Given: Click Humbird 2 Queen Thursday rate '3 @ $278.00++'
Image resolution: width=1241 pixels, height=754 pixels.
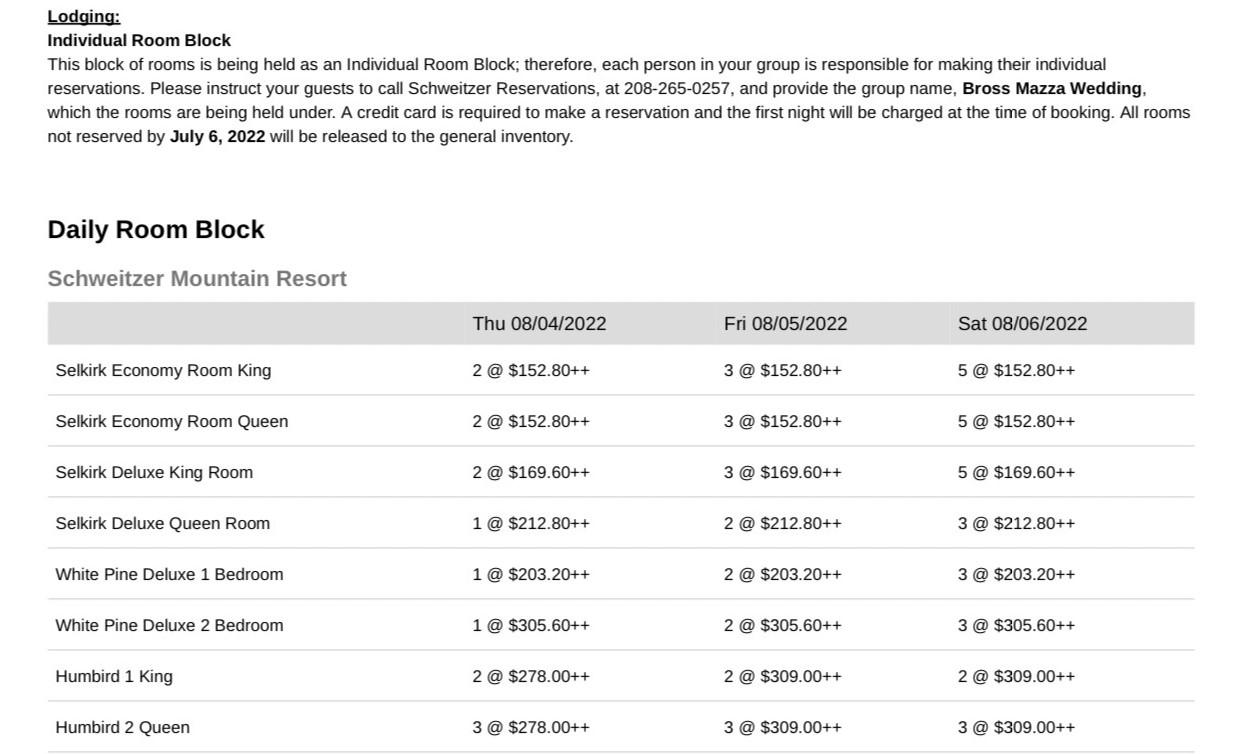Looking at the screenshot, I should [531, 728].
